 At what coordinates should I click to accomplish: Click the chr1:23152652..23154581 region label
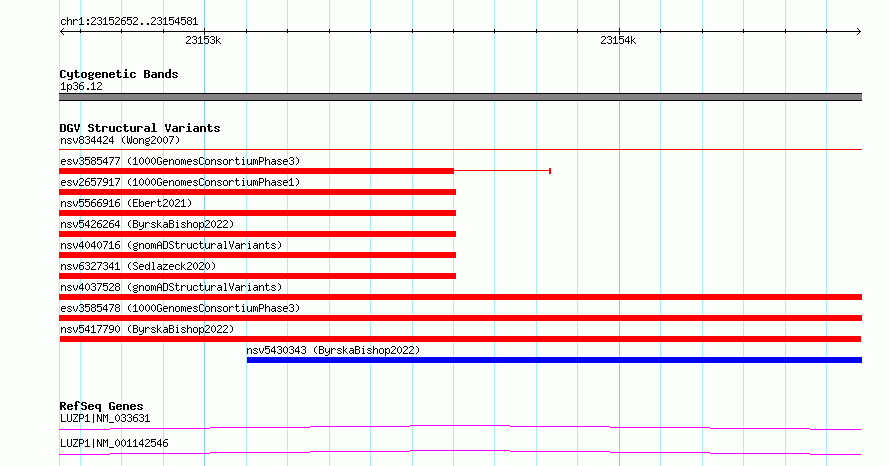coord(129,22)
